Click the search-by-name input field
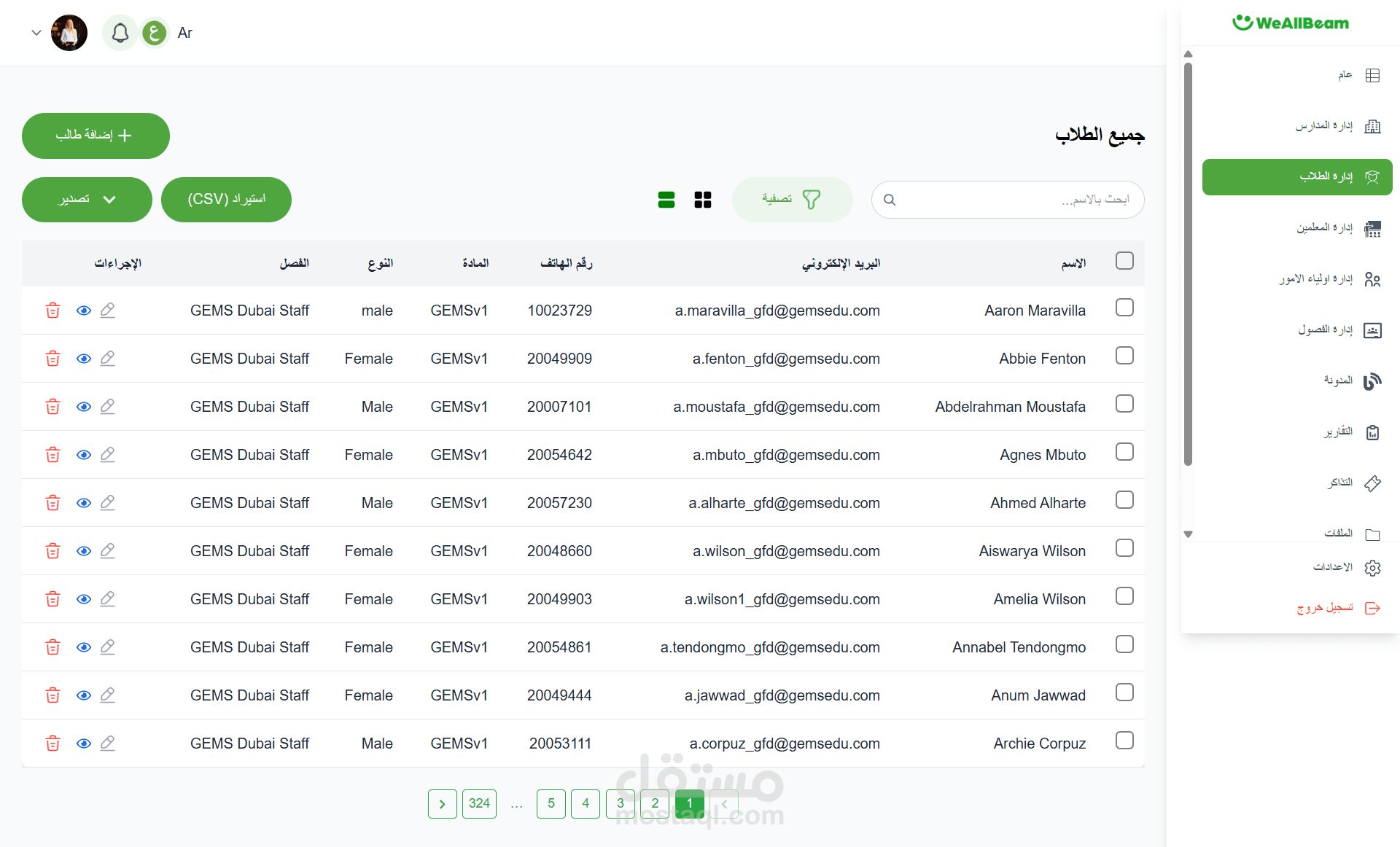The height and width of the screenshot is (847, 1400). (x=1021, y=200)
